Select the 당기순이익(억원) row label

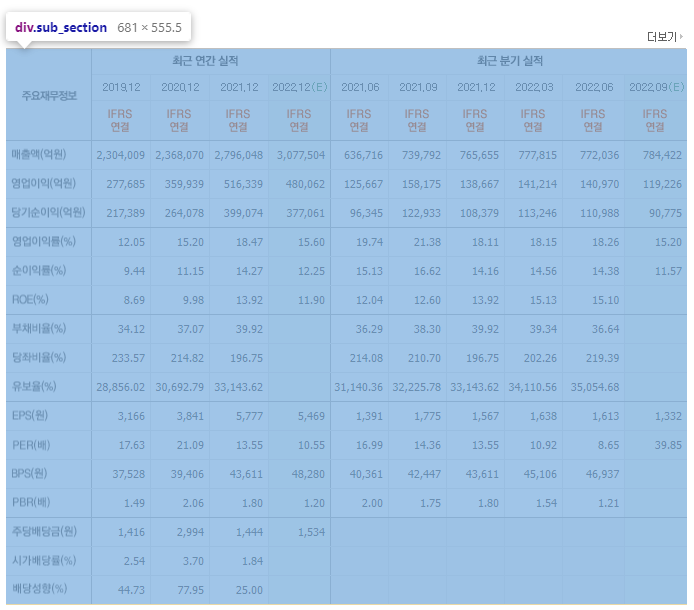(48, 212)
